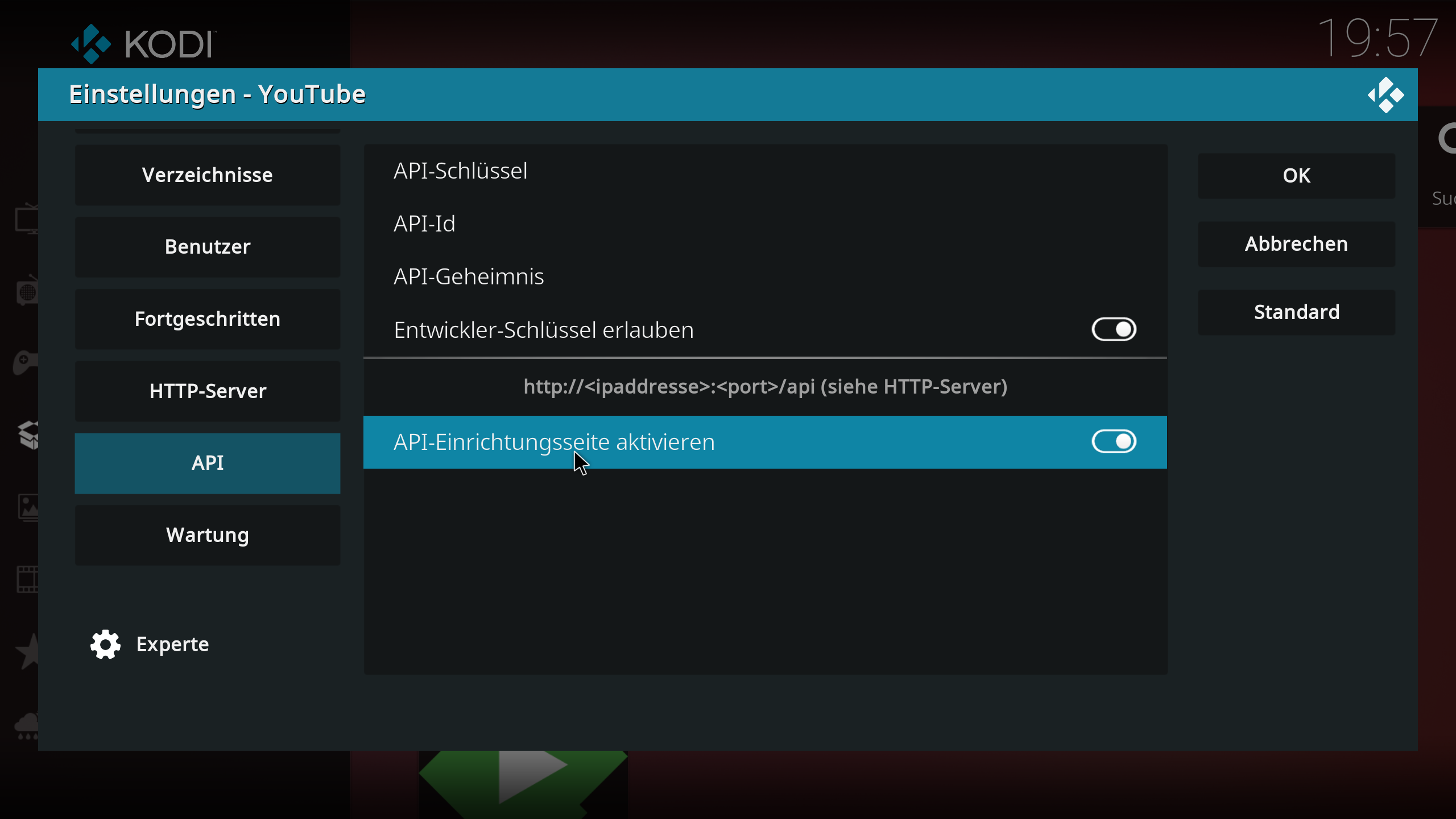
Task: Edit the API-Schlüssel field
Action: [765, 171]
